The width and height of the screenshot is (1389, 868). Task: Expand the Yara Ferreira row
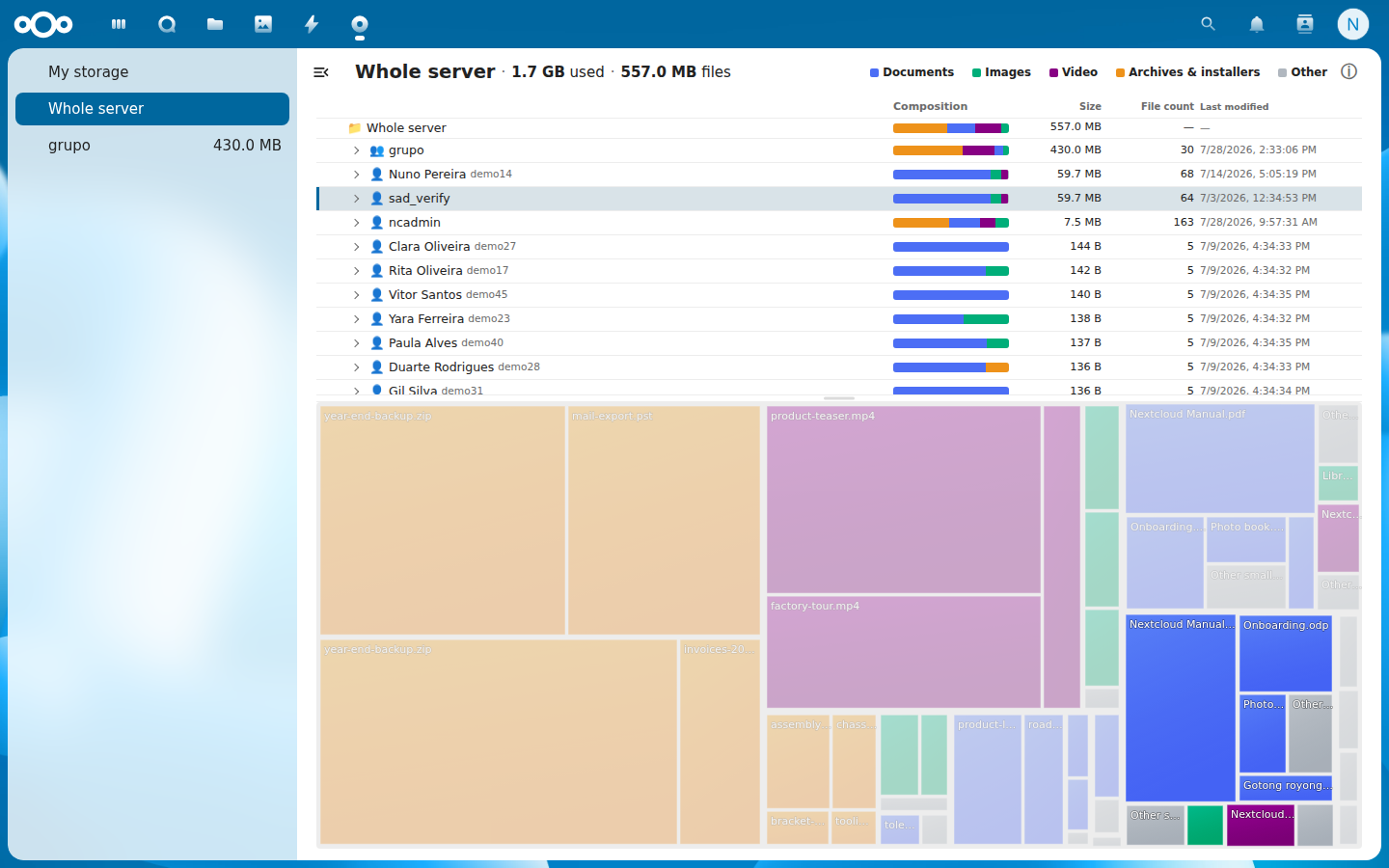[357, 319]
